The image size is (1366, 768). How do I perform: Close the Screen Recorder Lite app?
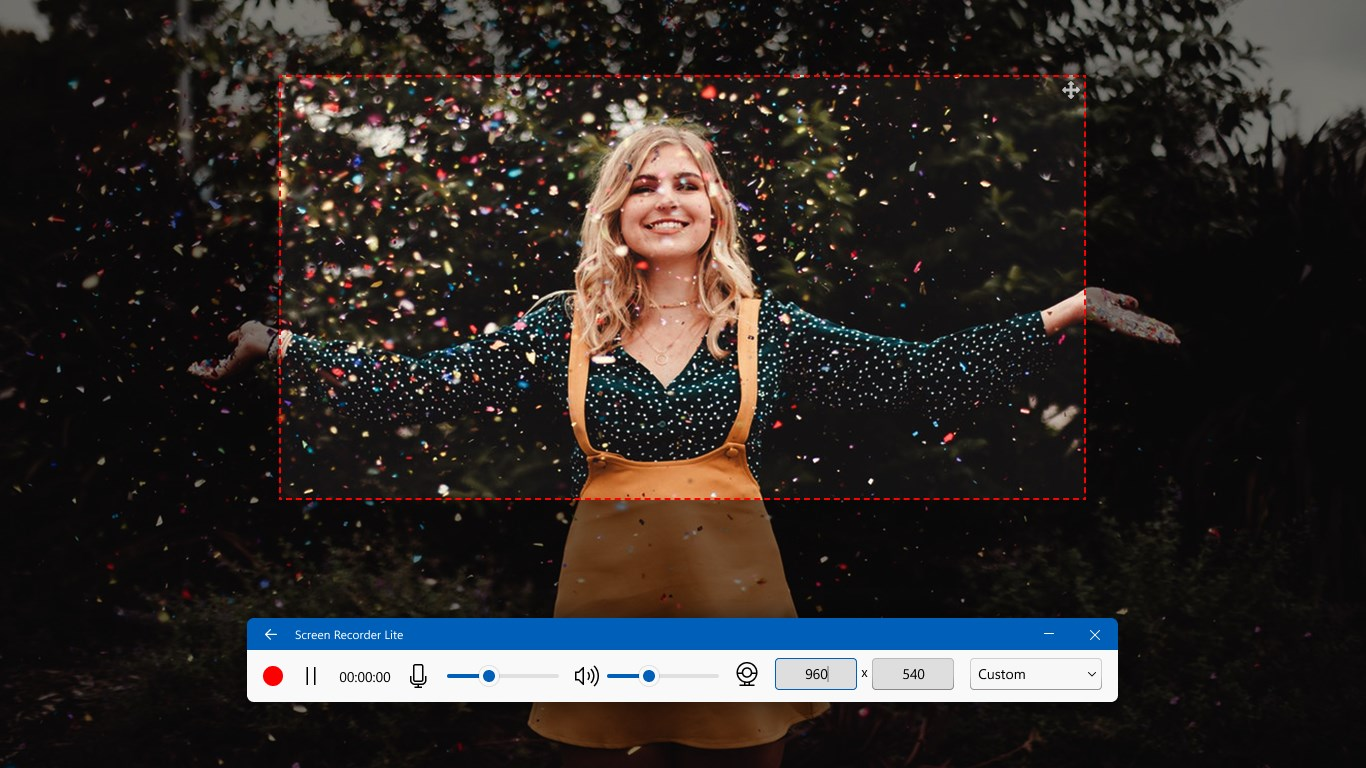tap(1095, 634)
